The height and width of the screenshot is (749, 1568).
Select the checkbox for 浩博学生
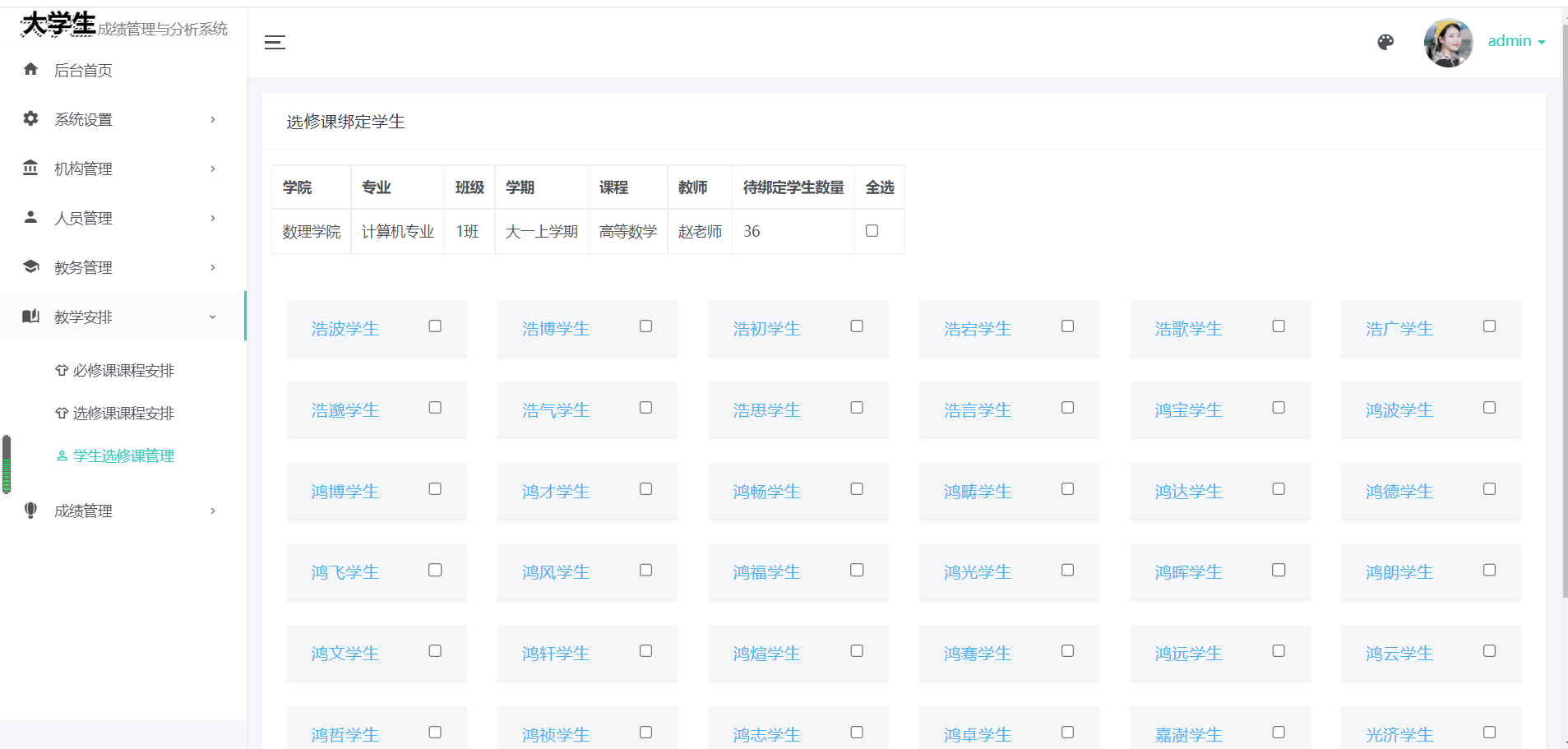click(x=646, y=326)
